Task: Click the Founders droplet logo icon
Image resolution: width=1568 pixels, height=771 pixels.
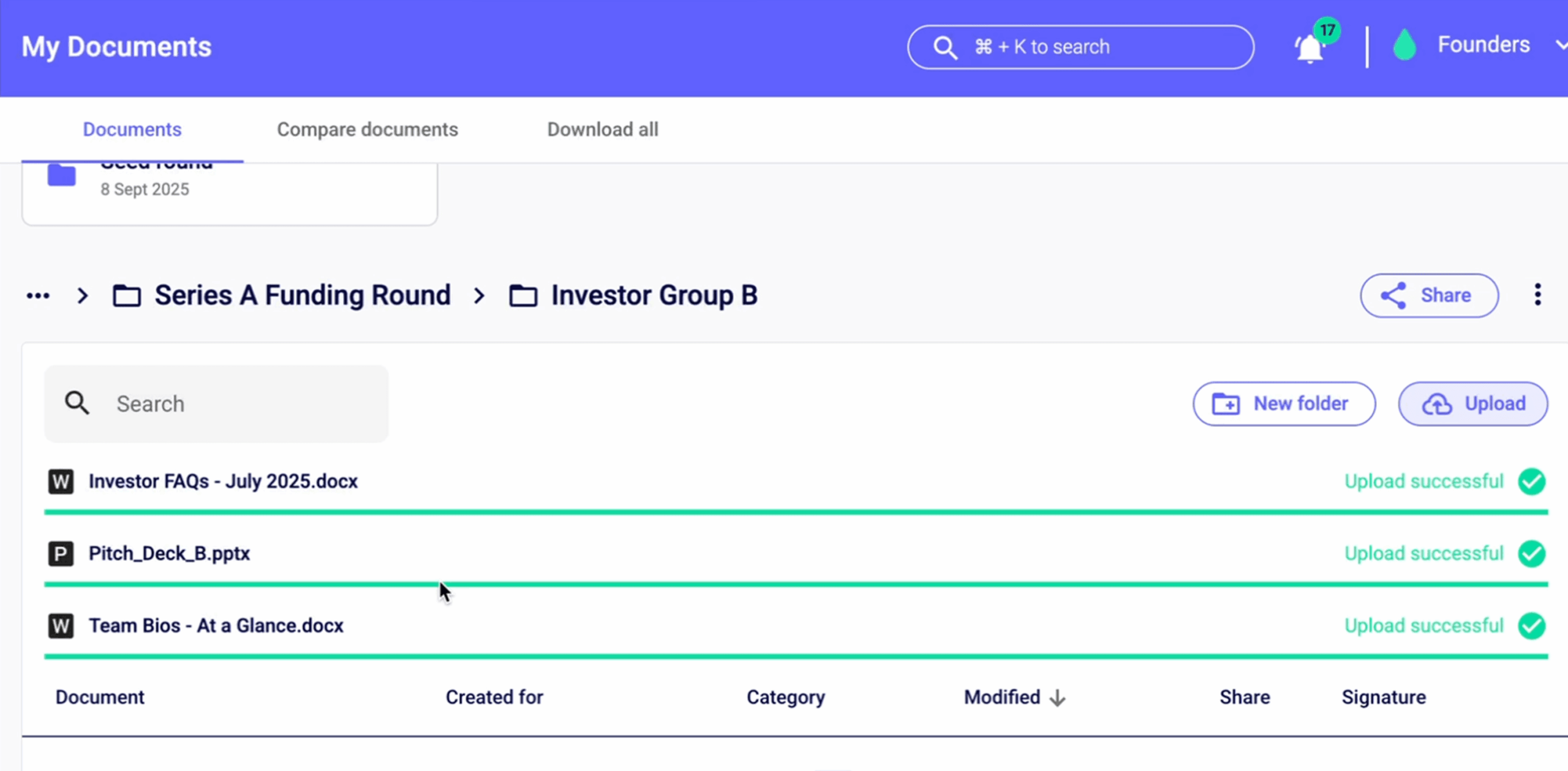Action: pyautogui.click(x=1404, y=46)
